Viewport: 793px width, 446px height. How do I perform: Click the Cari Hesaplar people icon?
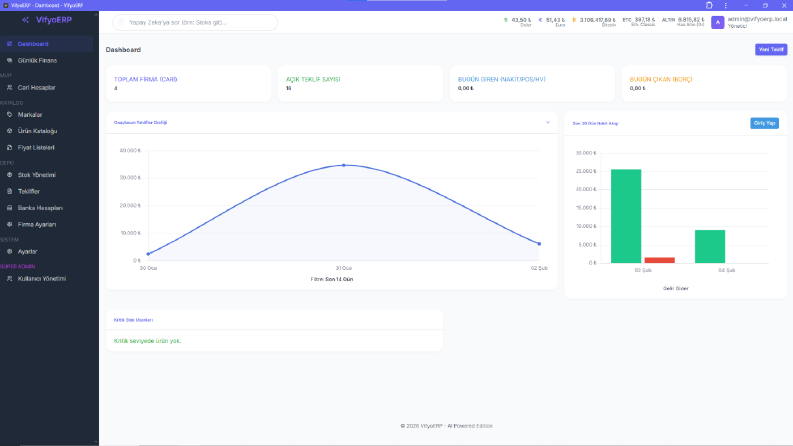point(10,87)
